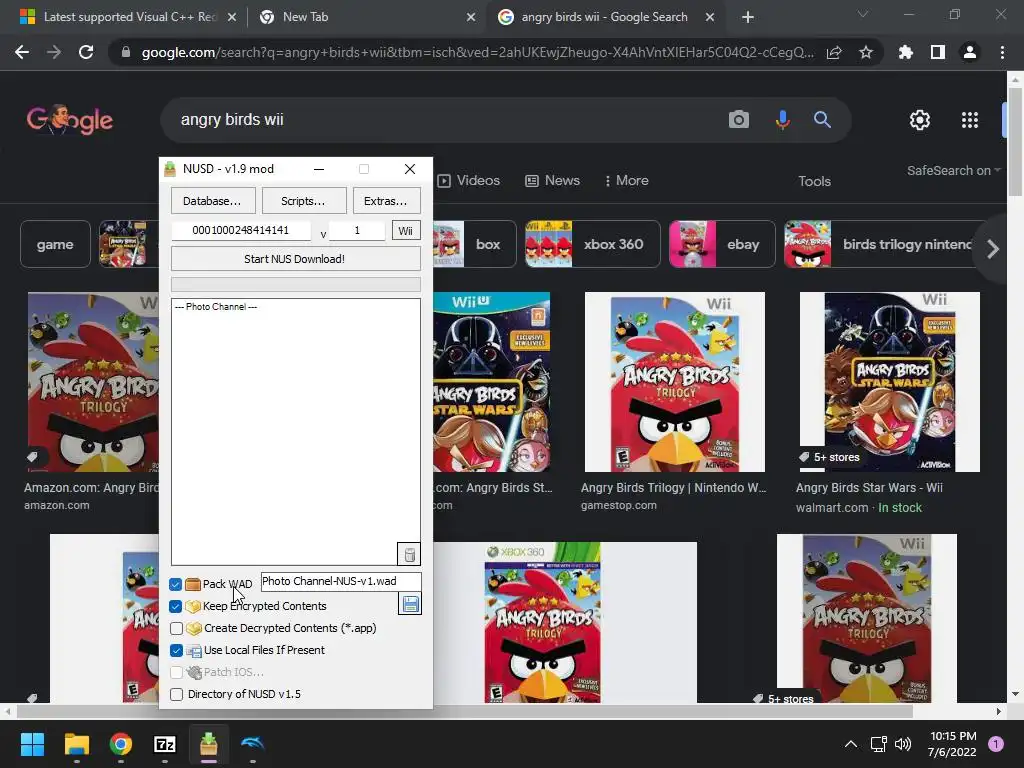Select the xbox 360 suggestion chip

click(592, 244)
